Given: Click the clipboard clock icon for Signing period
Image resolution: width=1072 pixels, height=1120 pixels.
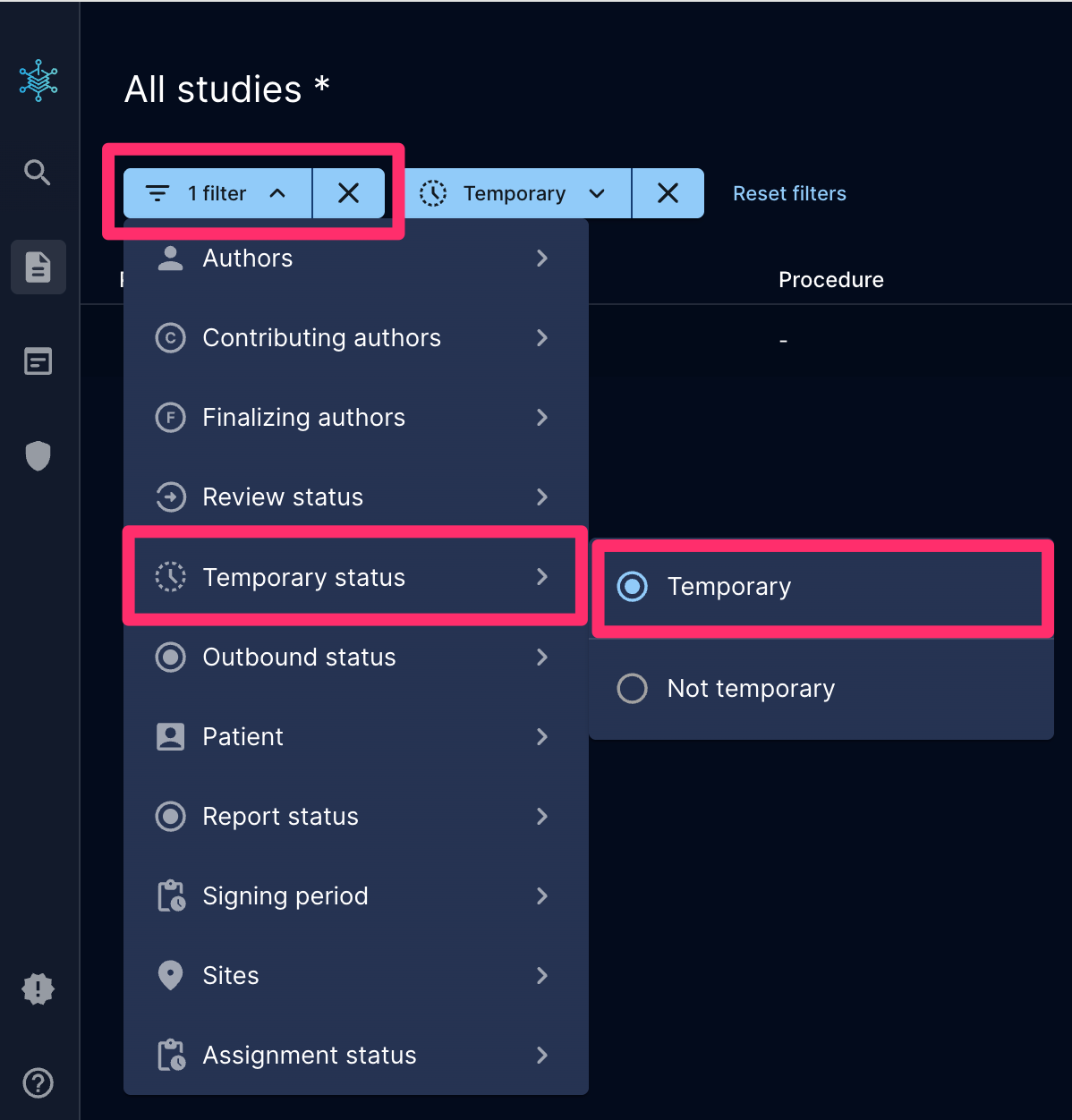Looking at the screenshot, I should 171,895.
